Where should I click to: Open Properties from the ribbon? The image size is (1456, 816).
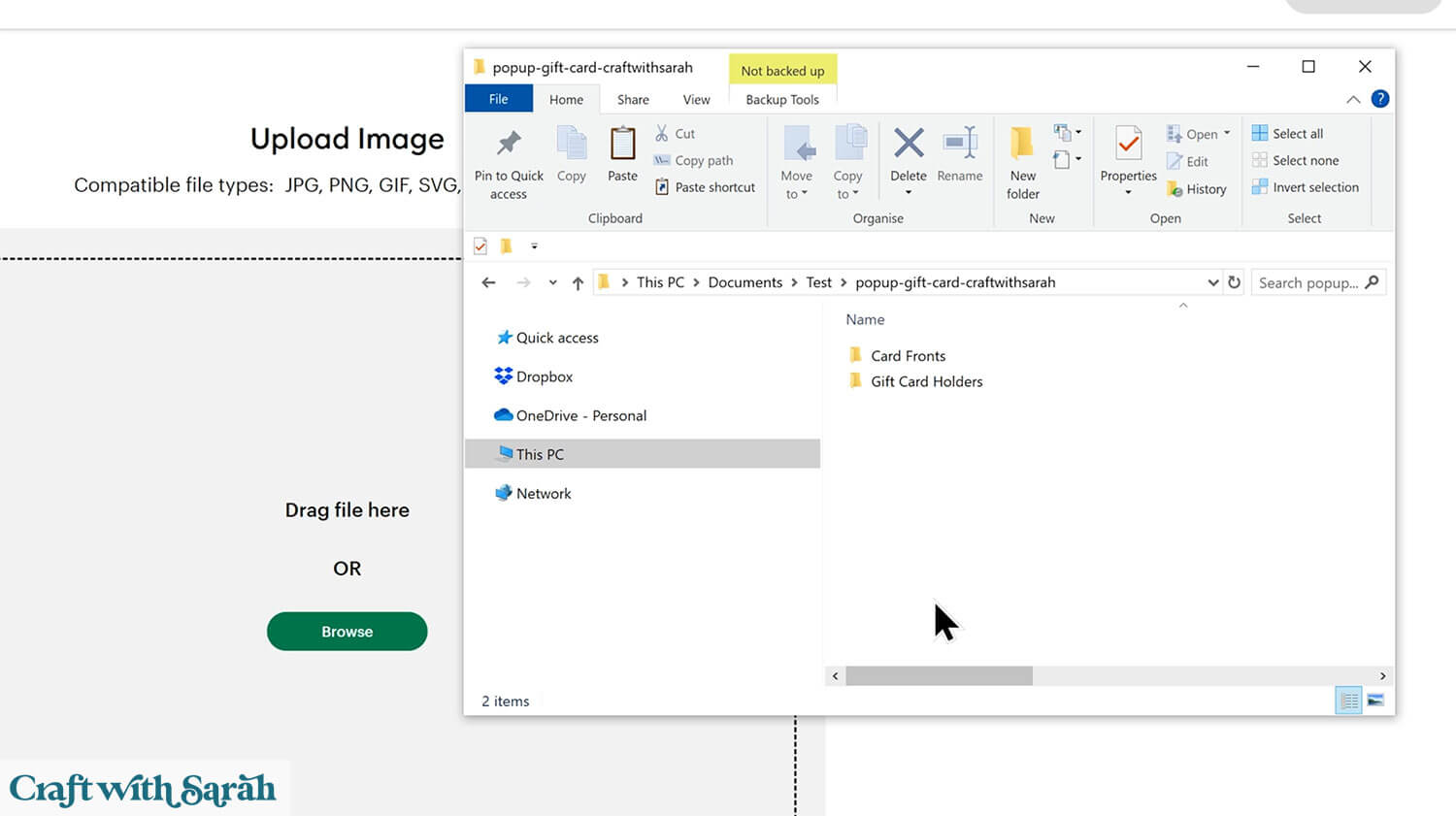tap(1128, 145)
